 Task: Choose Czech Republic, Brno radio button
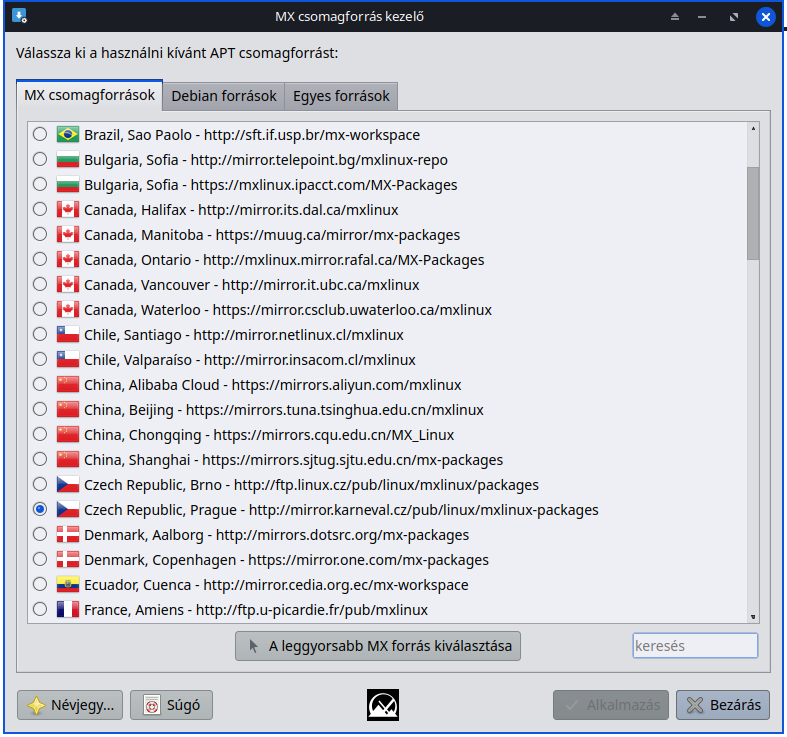(40, 484)
